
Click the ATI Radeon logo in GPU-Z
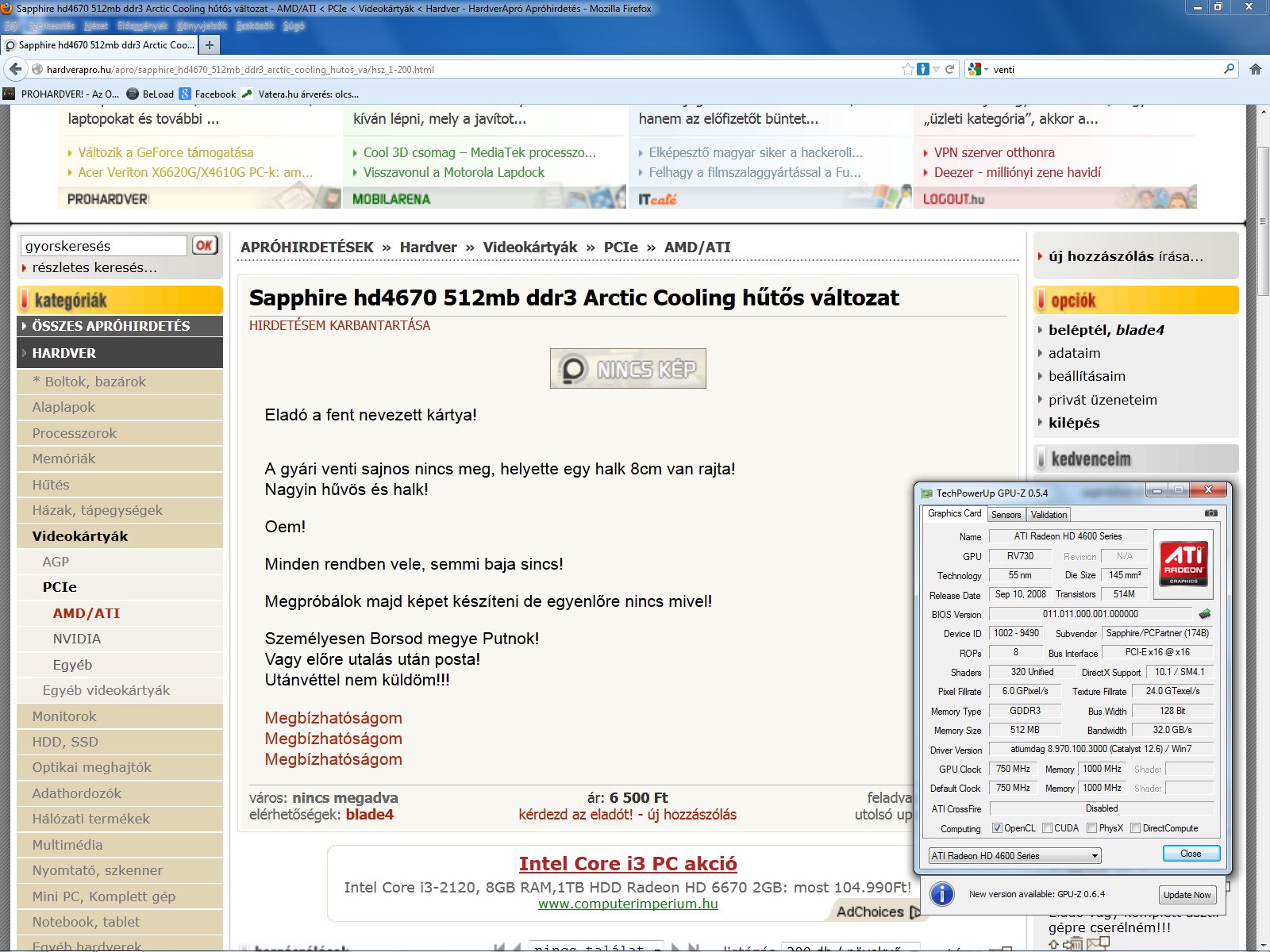[1183, 562]
